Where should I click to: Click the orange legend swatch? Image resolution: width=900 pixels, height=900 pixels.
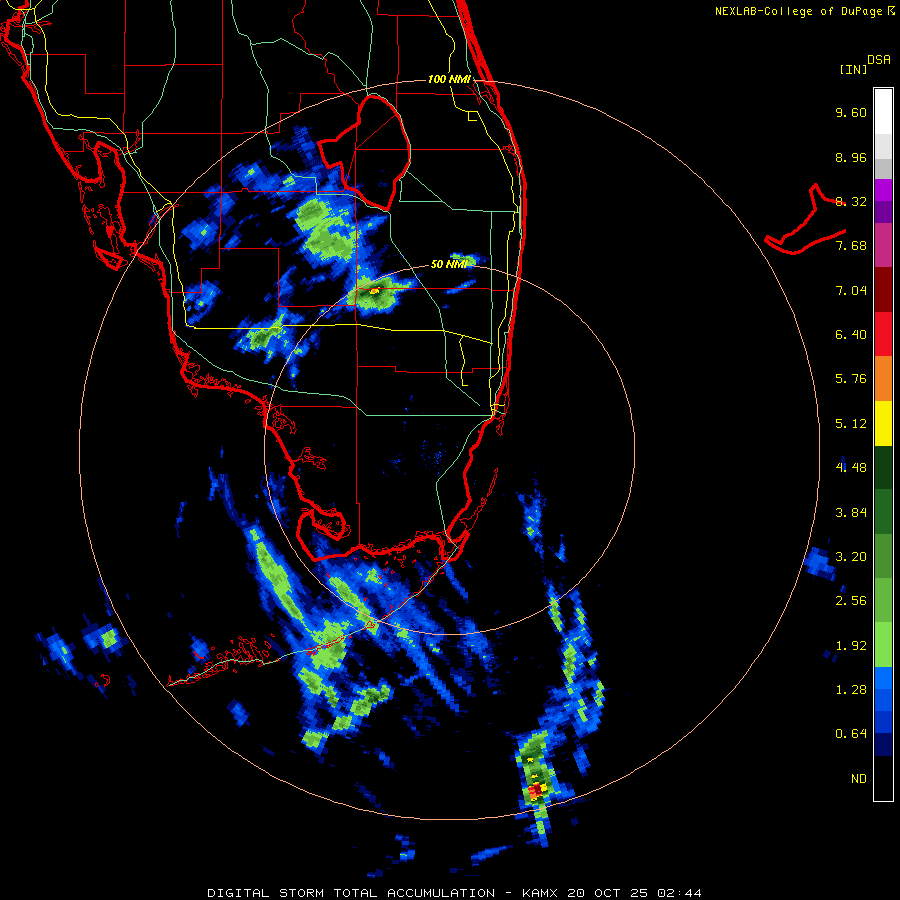click(x=883, y=378)
